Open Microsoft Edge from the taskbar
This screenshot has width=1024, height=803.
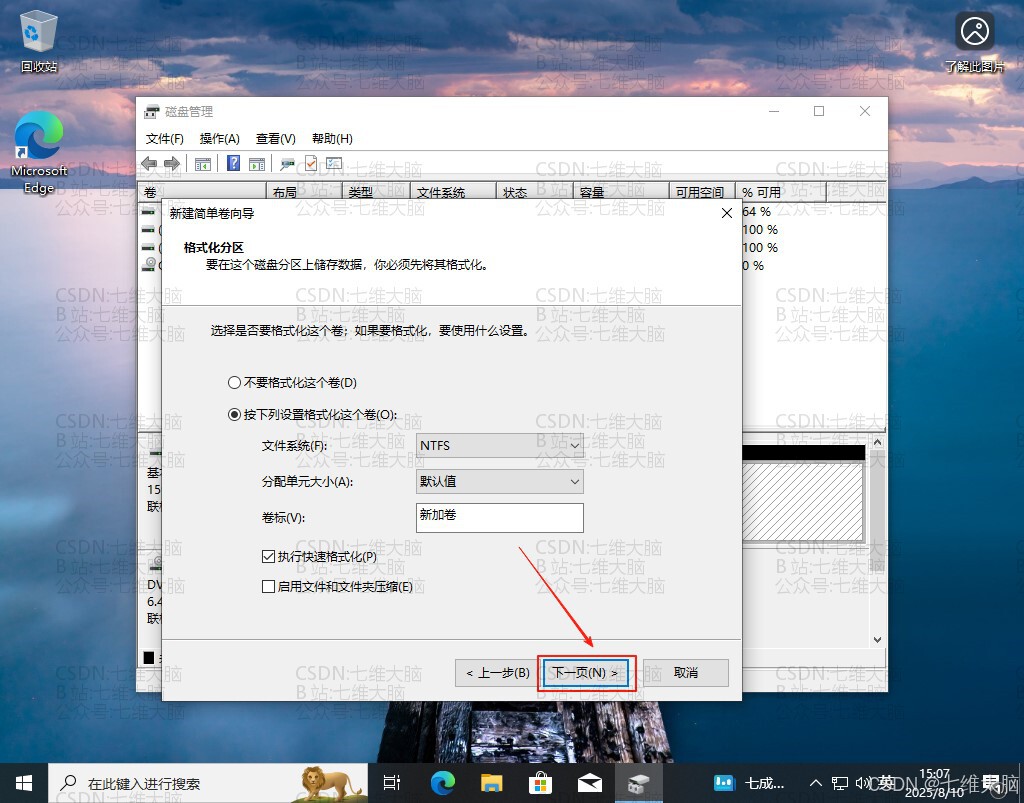pos(442,783)
